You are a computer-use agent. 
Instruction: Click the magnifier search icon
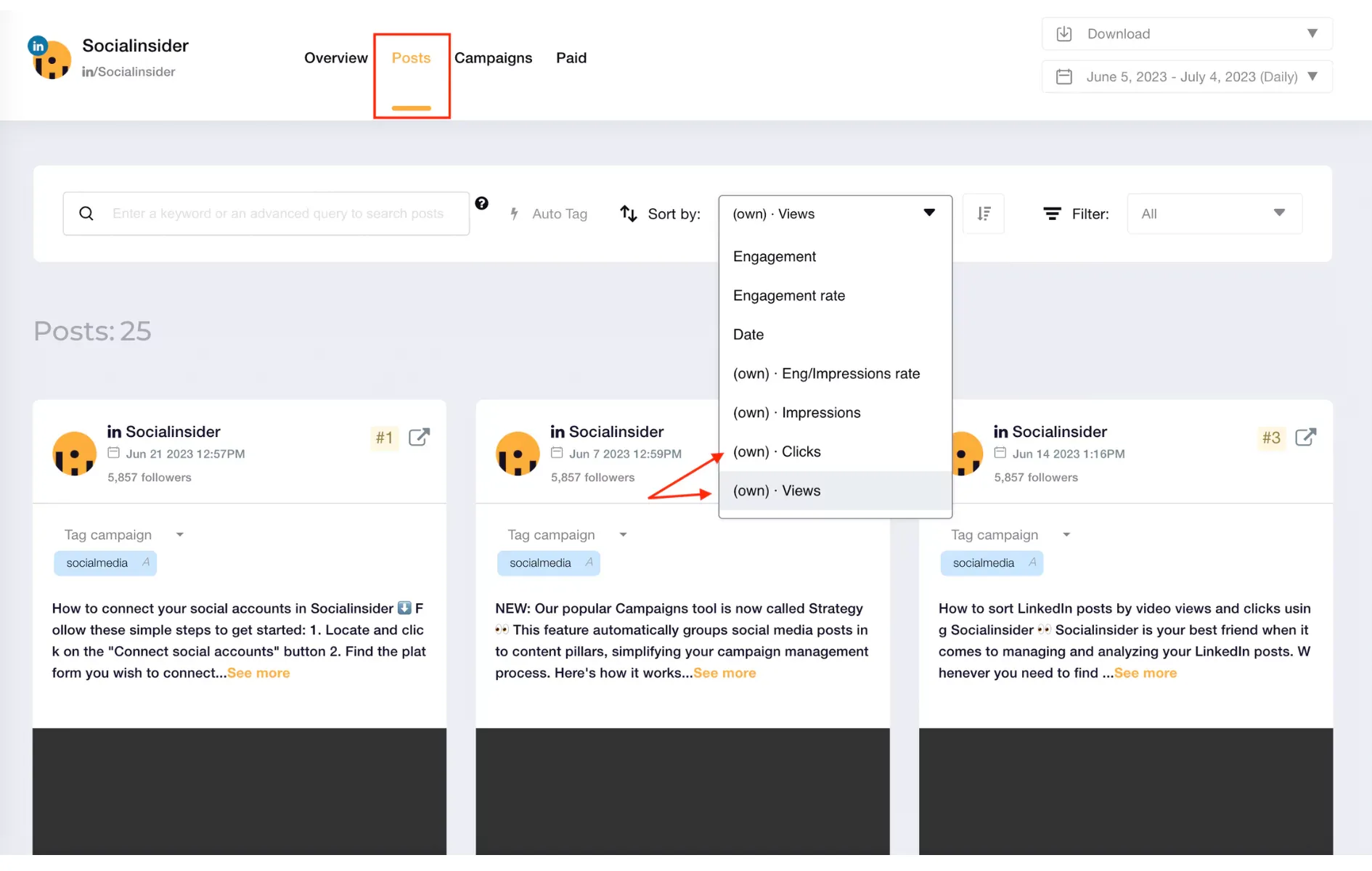click(86, 213)
